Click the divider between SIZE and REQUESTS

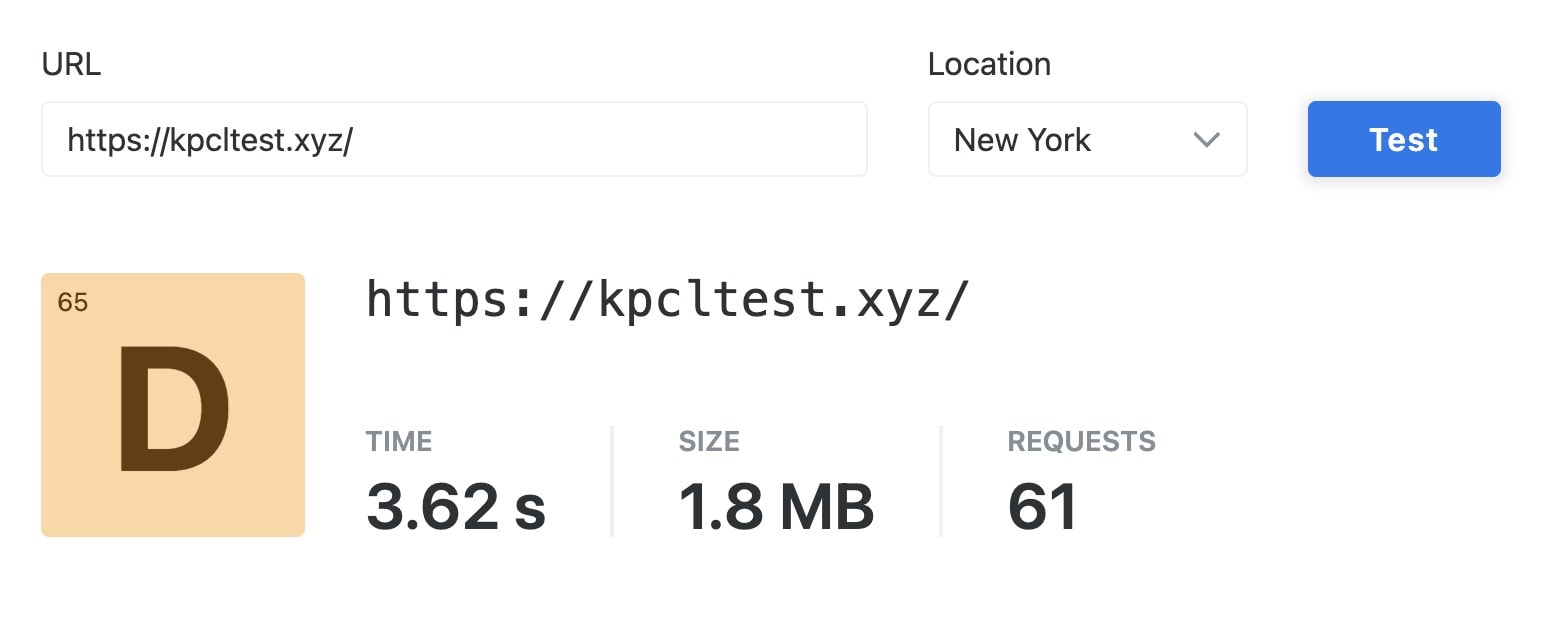click(941, 481)
